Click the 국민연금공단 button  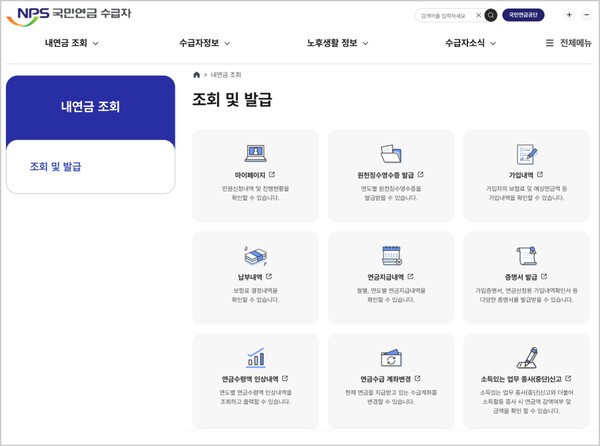[x=523, y=15]
